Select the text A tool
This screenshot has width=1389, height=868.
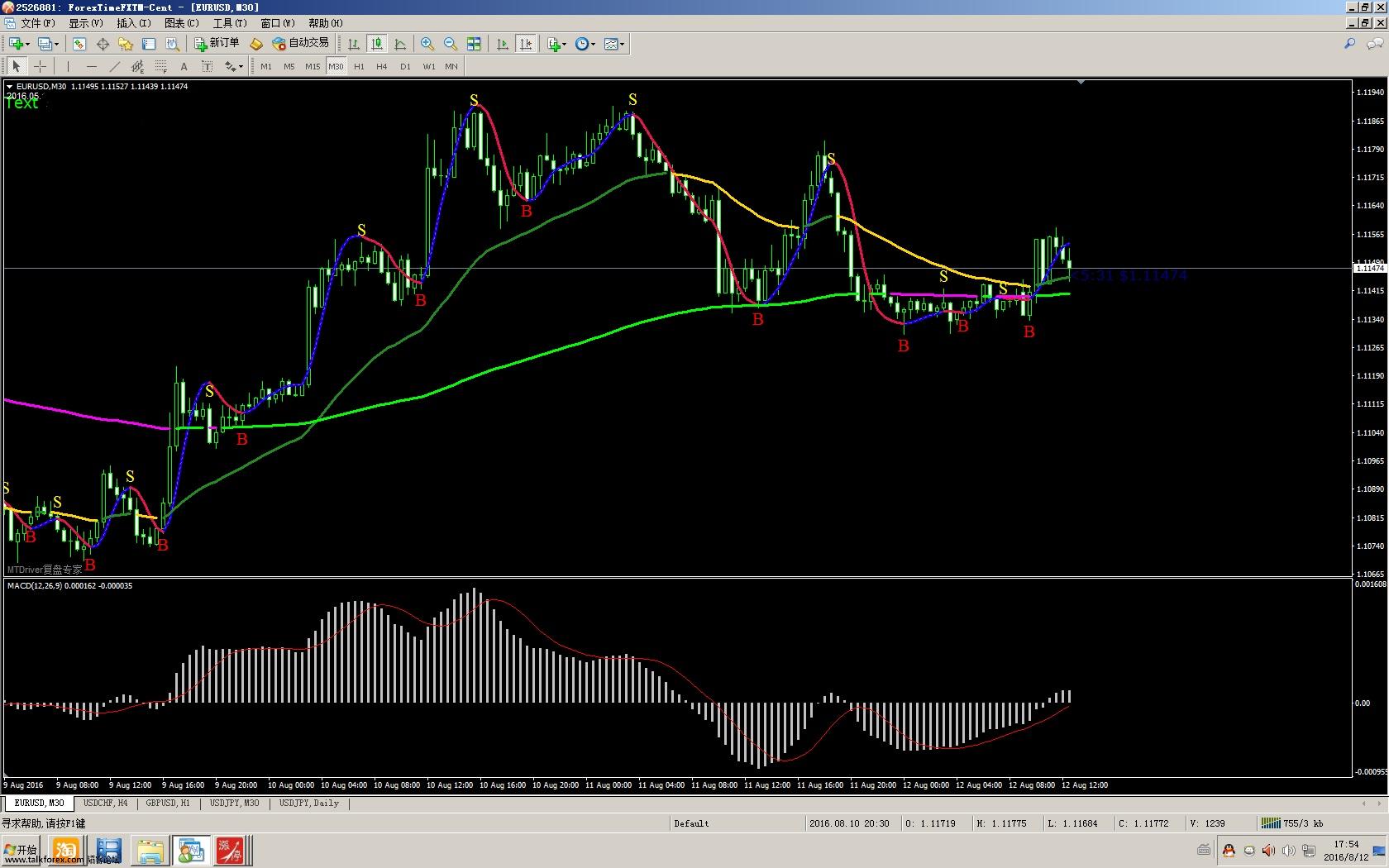tap(184, 66)
